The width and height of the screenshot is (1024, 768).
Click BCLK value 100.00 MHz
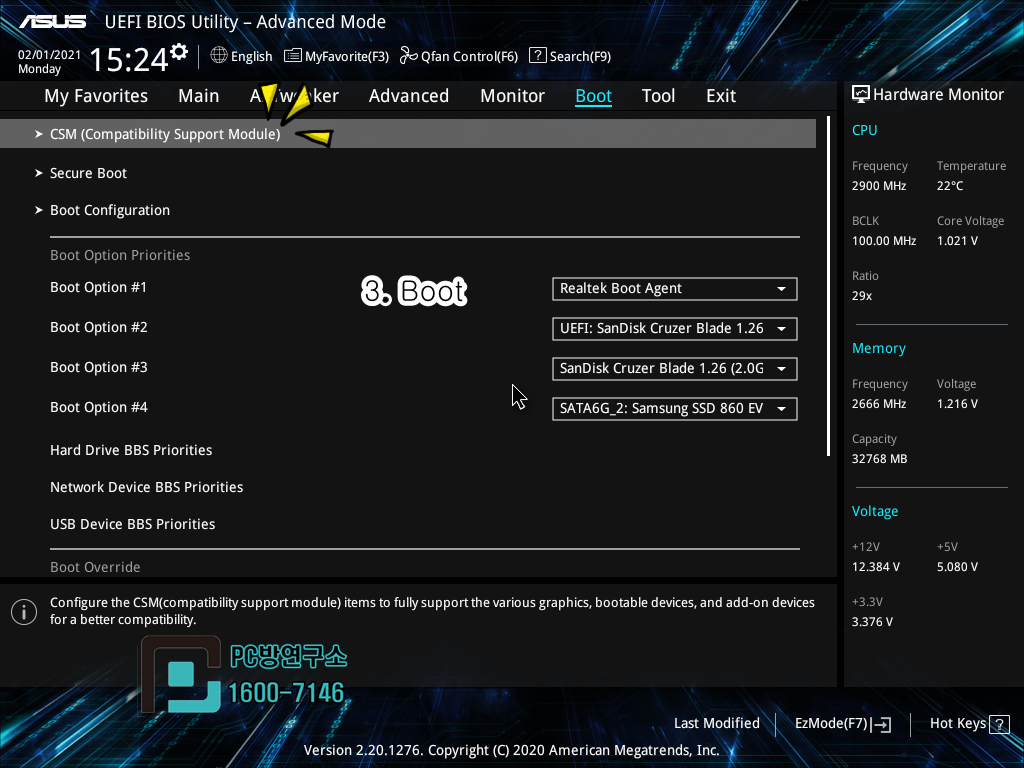[884, 241]
